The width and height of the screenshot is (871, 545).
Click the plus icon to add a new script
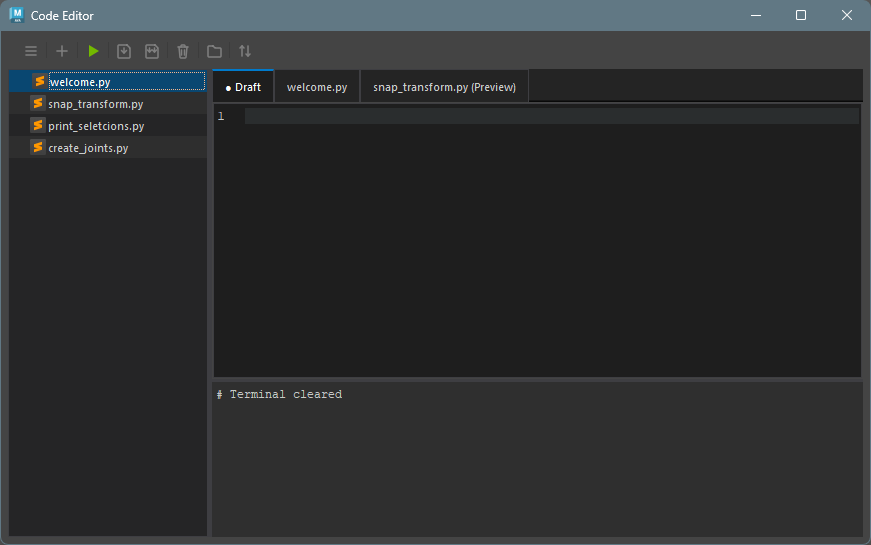62,51
